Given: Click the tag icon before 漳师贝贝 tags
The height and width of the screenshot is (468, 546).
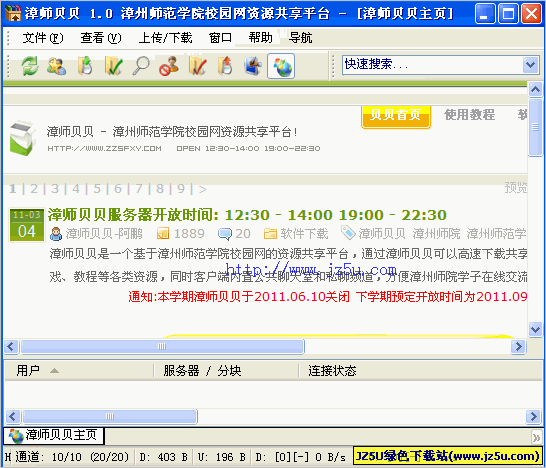Looking at the screenshot, I should (348, 233).
